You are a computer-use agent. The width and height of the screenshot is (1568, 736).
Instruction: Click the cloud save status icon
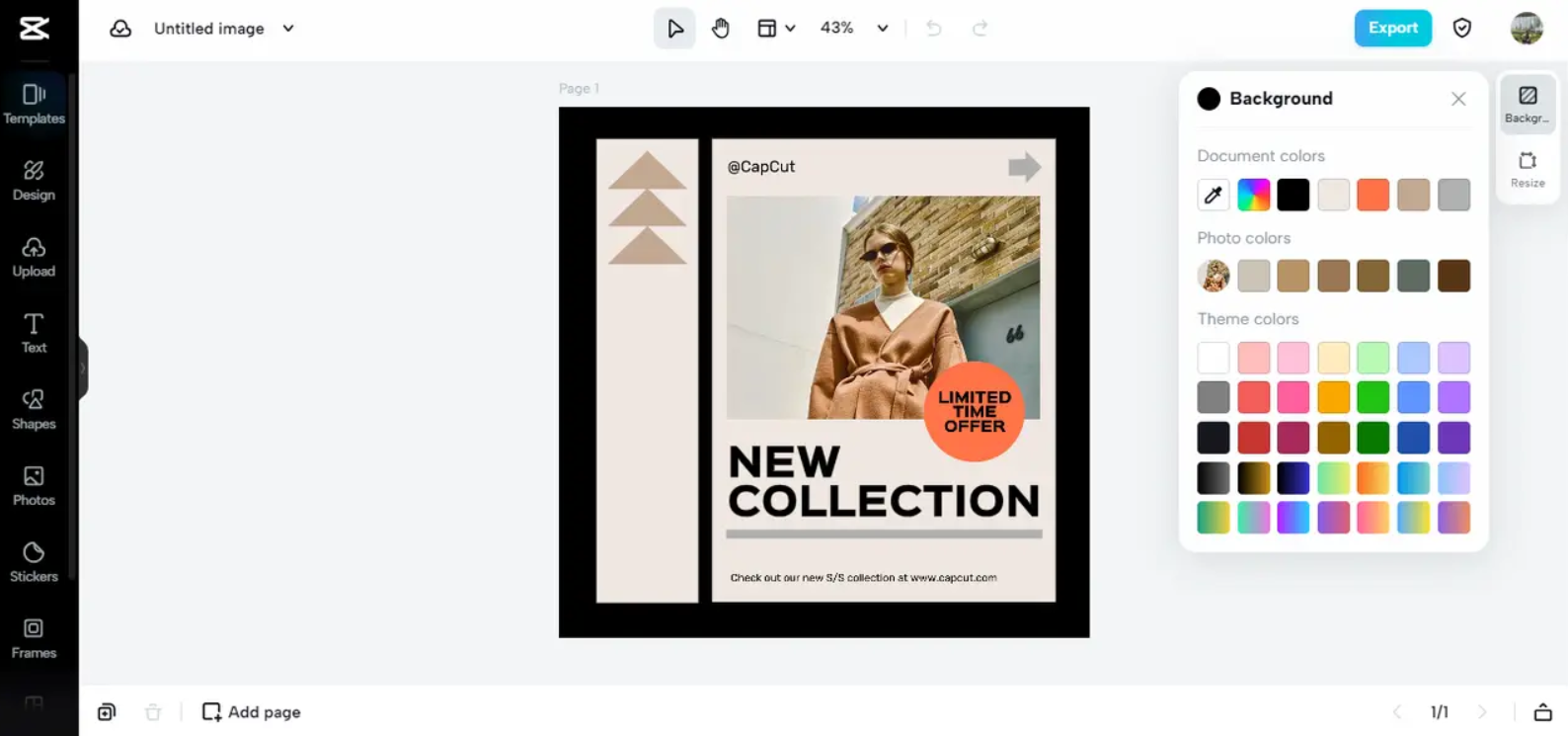tap(120, 29)
